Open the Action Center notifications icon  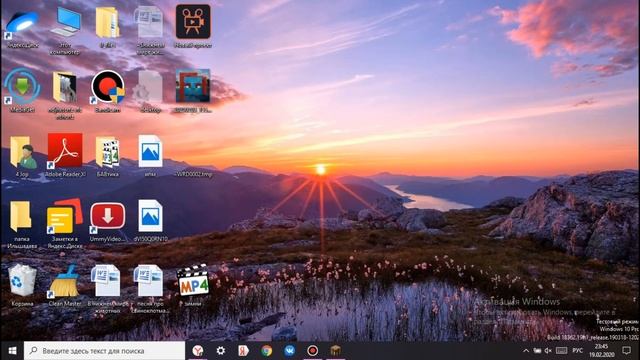tap(627, 351)
